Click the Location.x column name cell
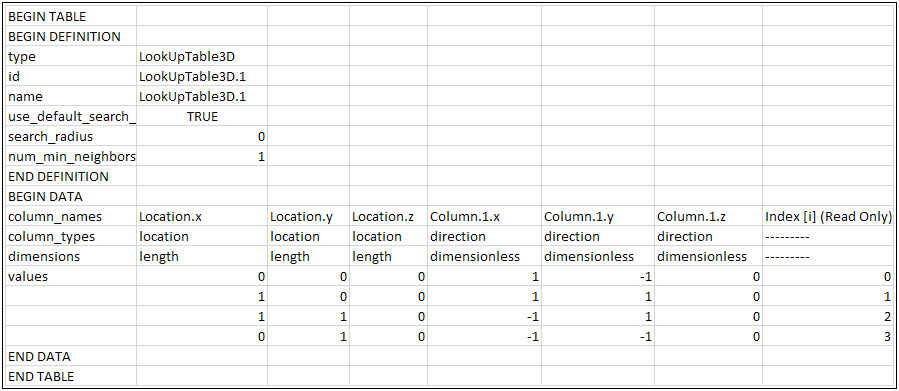This screenshot has width=899, height=391. pos(202,217)
